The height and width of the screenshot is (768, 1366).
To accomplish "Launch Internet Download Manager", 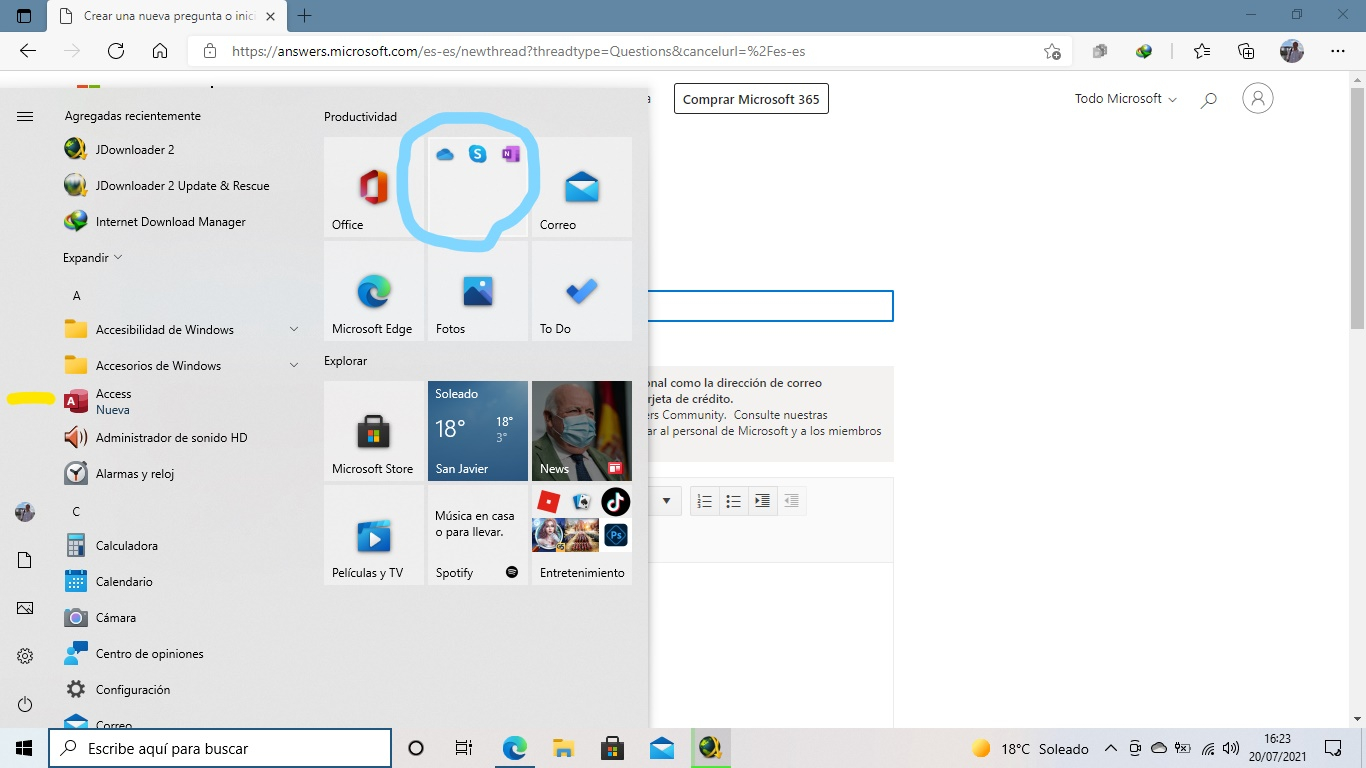I will click(x=181, y=221).
